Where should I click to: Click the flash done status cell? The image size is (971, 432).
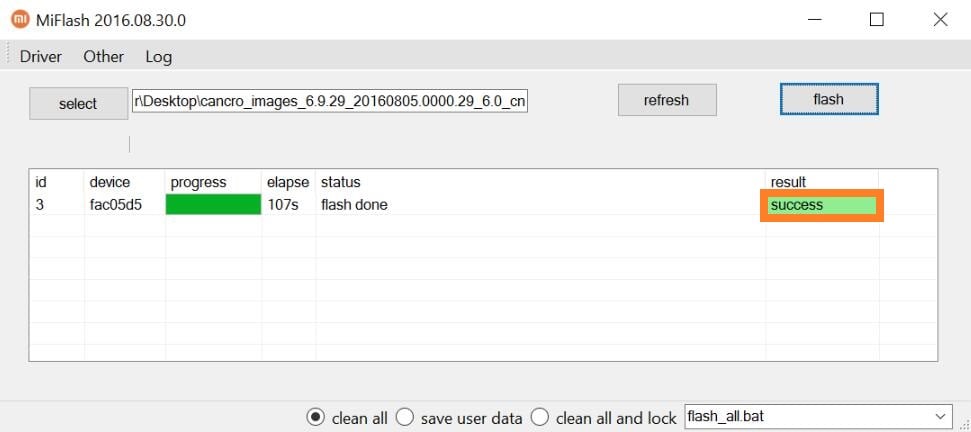(354, 205)
